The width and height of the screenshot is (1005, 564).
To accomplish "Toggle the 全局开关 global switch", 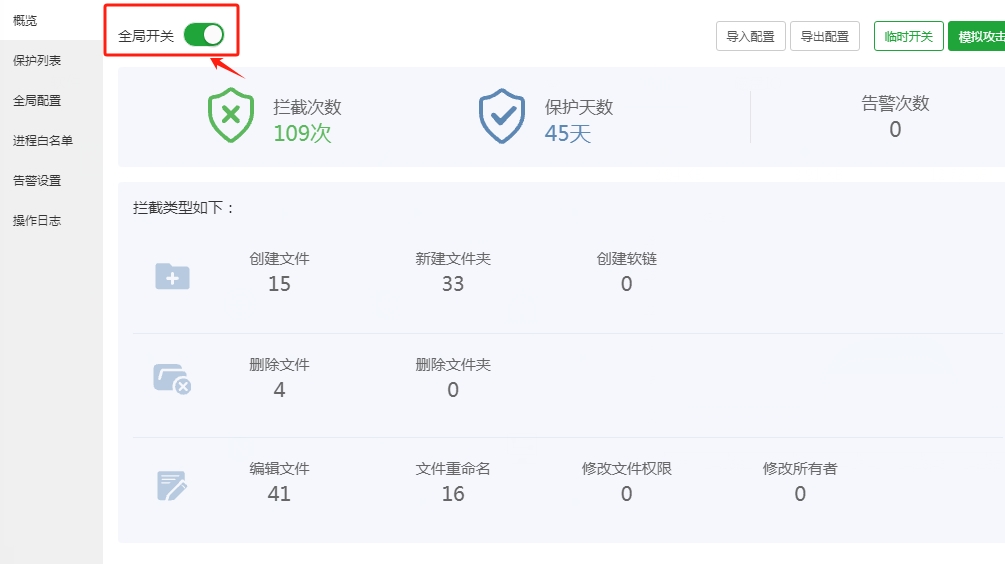I will click(204, 35).
